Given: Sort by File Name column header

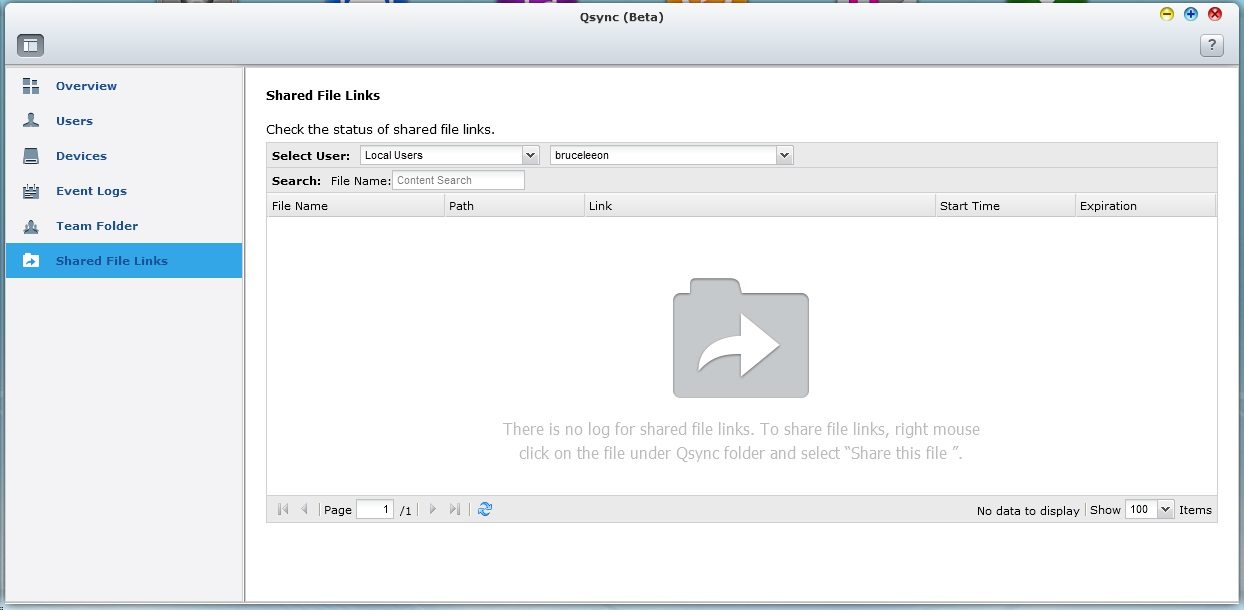Looking at the screenshot, I should click(x=355, y=205).
